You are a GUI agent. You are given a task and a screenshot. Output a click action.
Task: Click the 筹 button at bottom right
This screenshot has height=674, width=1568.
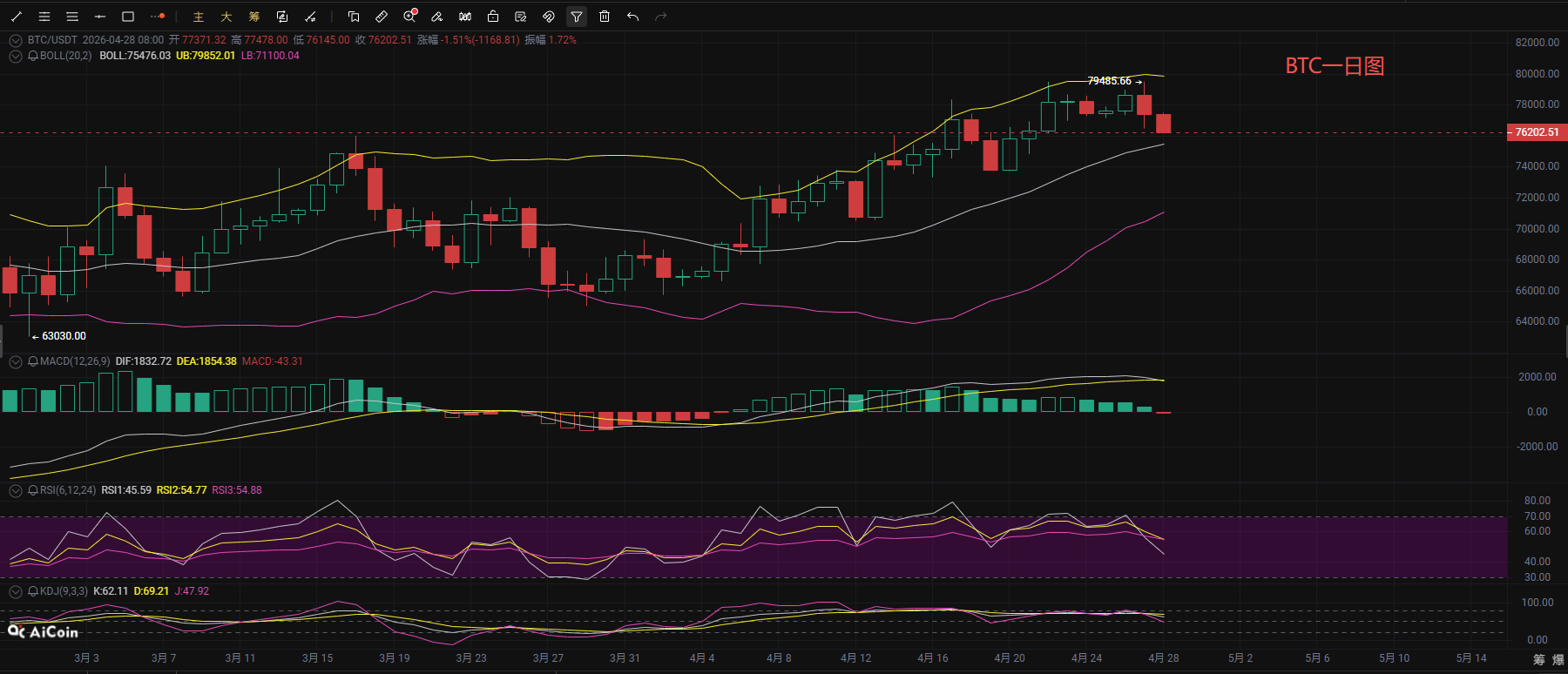tap(1538, 659)
